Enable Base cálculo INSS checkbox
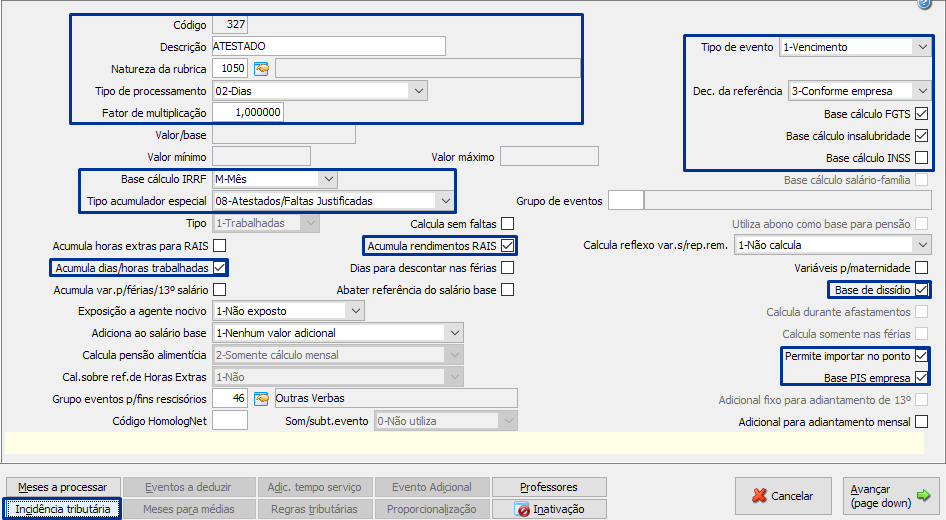 pos(921,157)
